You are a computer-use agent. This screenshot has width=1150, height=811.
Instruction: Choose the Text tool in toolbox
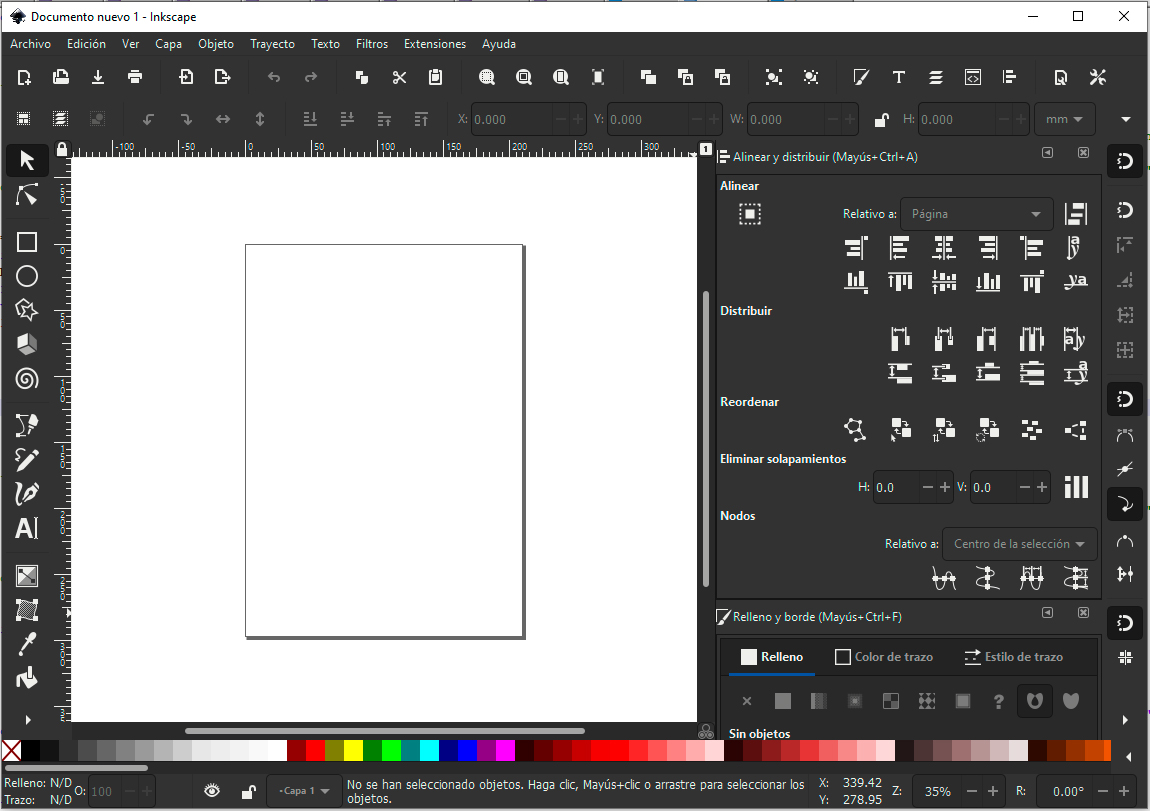click(x=27, y=529)
